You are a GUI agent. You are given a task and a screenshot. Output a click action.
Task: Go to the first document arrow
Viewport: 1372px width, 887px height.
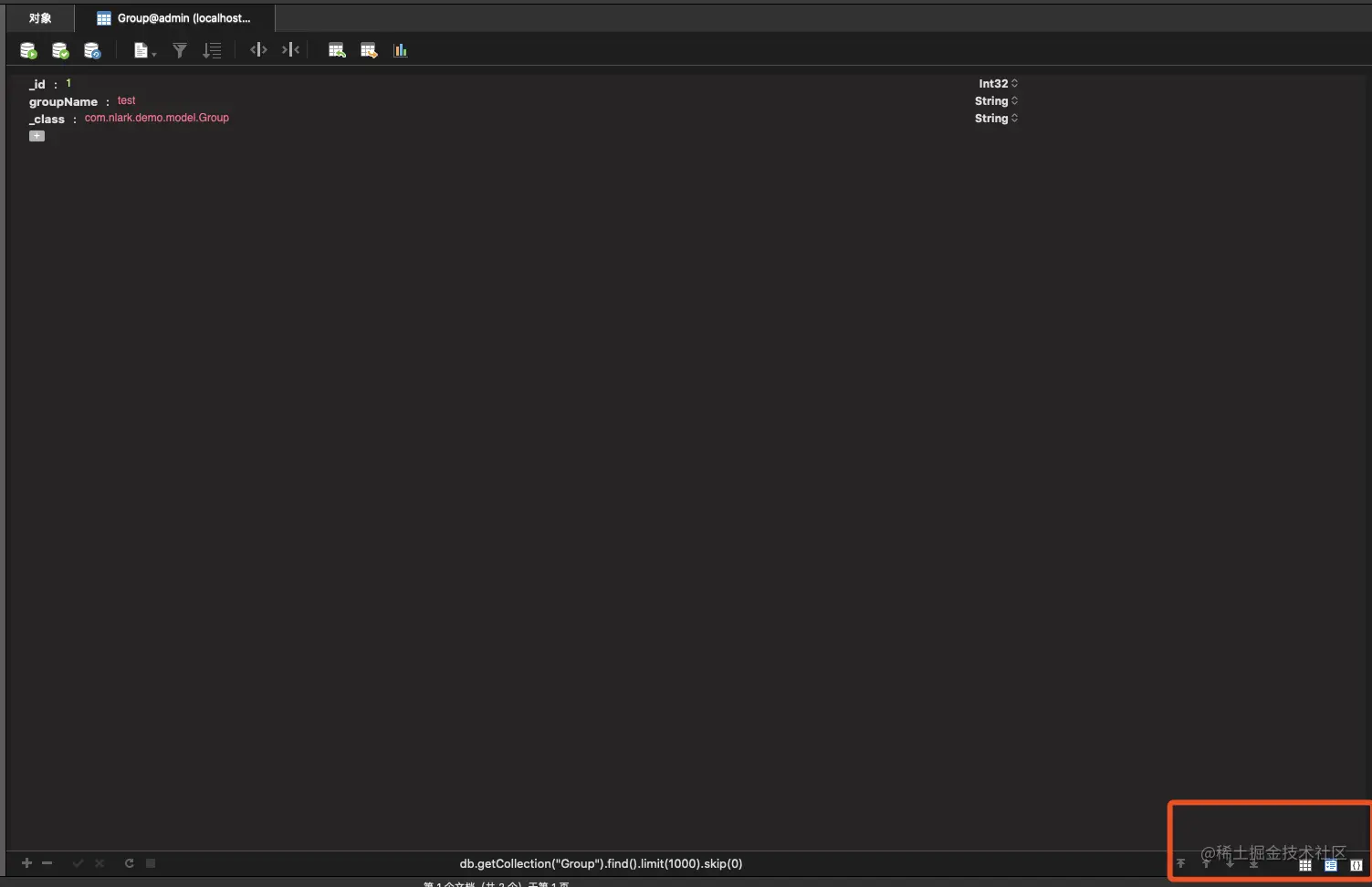click(x=1180, y=863)
